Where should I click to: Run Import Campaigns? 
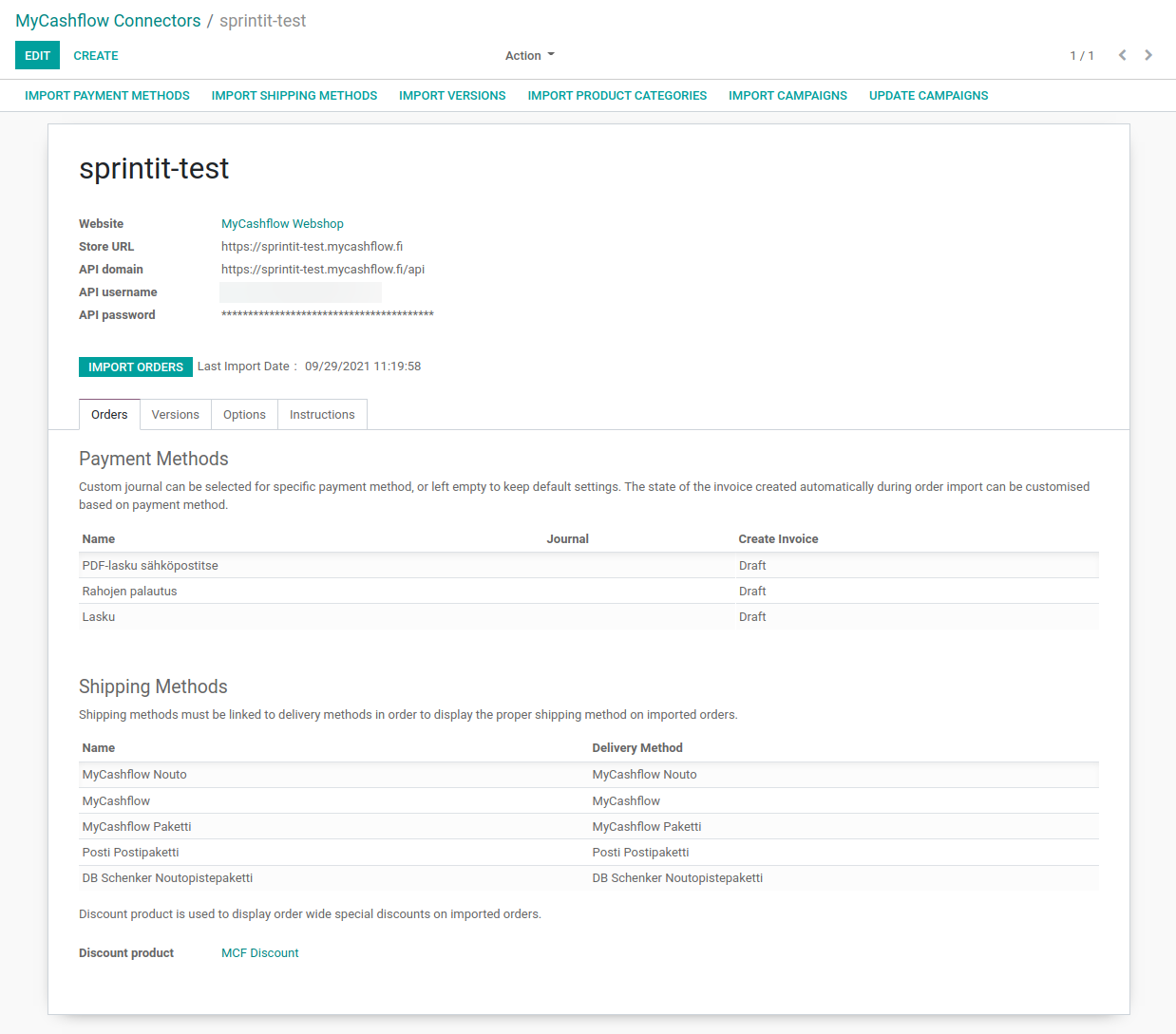coord(787,96)
